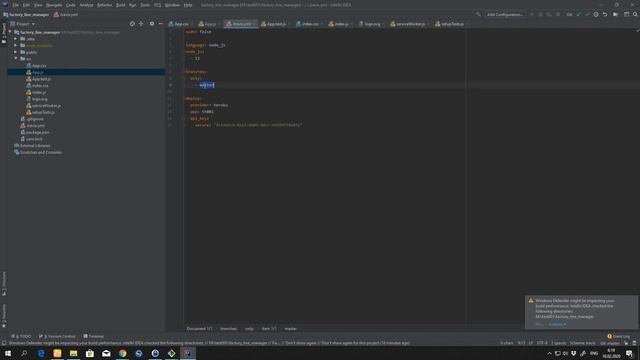Select yarn.lock in project tree
The image size is (640, 360).
point(31,139)
